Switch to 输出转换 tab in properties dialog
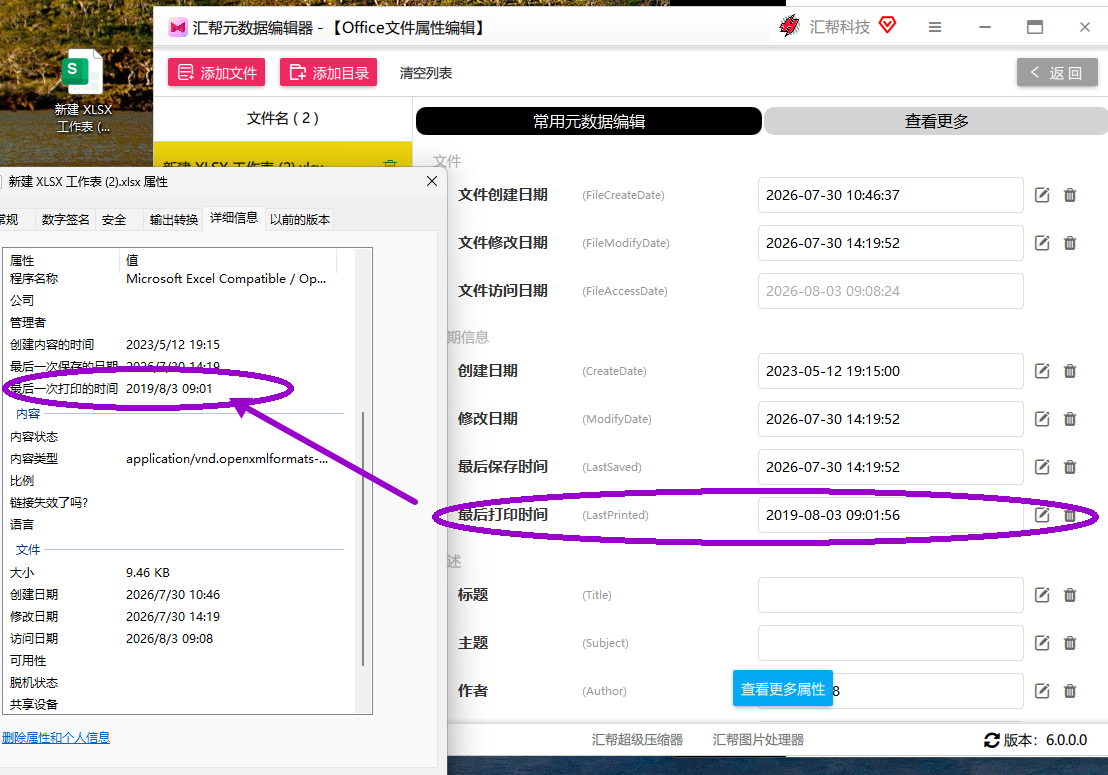This screenshot has height=775, width=1108. pyautogui.click(x=174, y=220)
